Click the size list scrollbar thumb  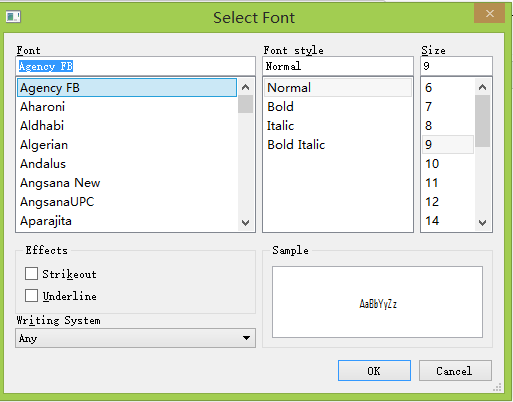(x=482, y=121)
